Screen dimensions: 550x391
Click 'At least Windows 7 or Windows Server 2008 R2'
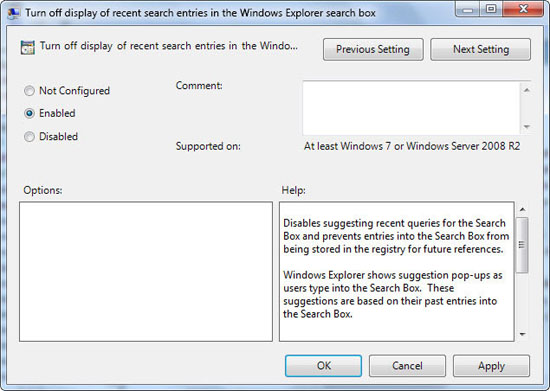pos(412,146)
